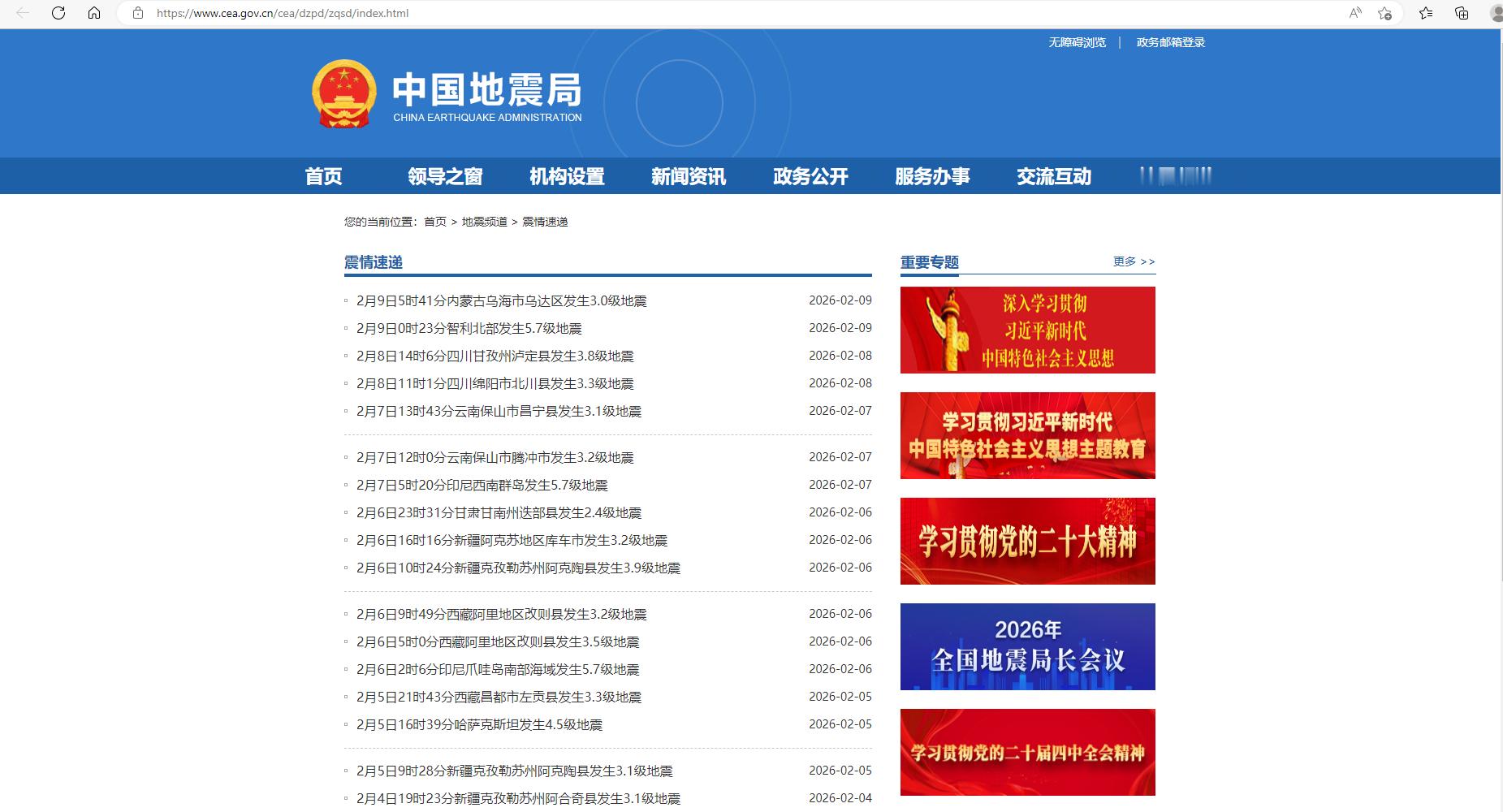
Task: Switch to the 政务公开 section
Action: [810, 175]
